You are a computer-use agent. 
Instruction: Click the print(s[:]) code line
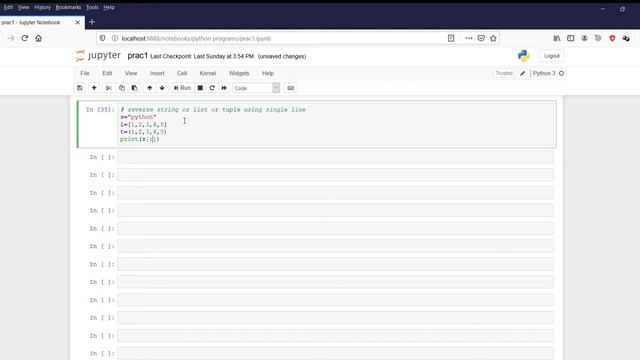140,139
